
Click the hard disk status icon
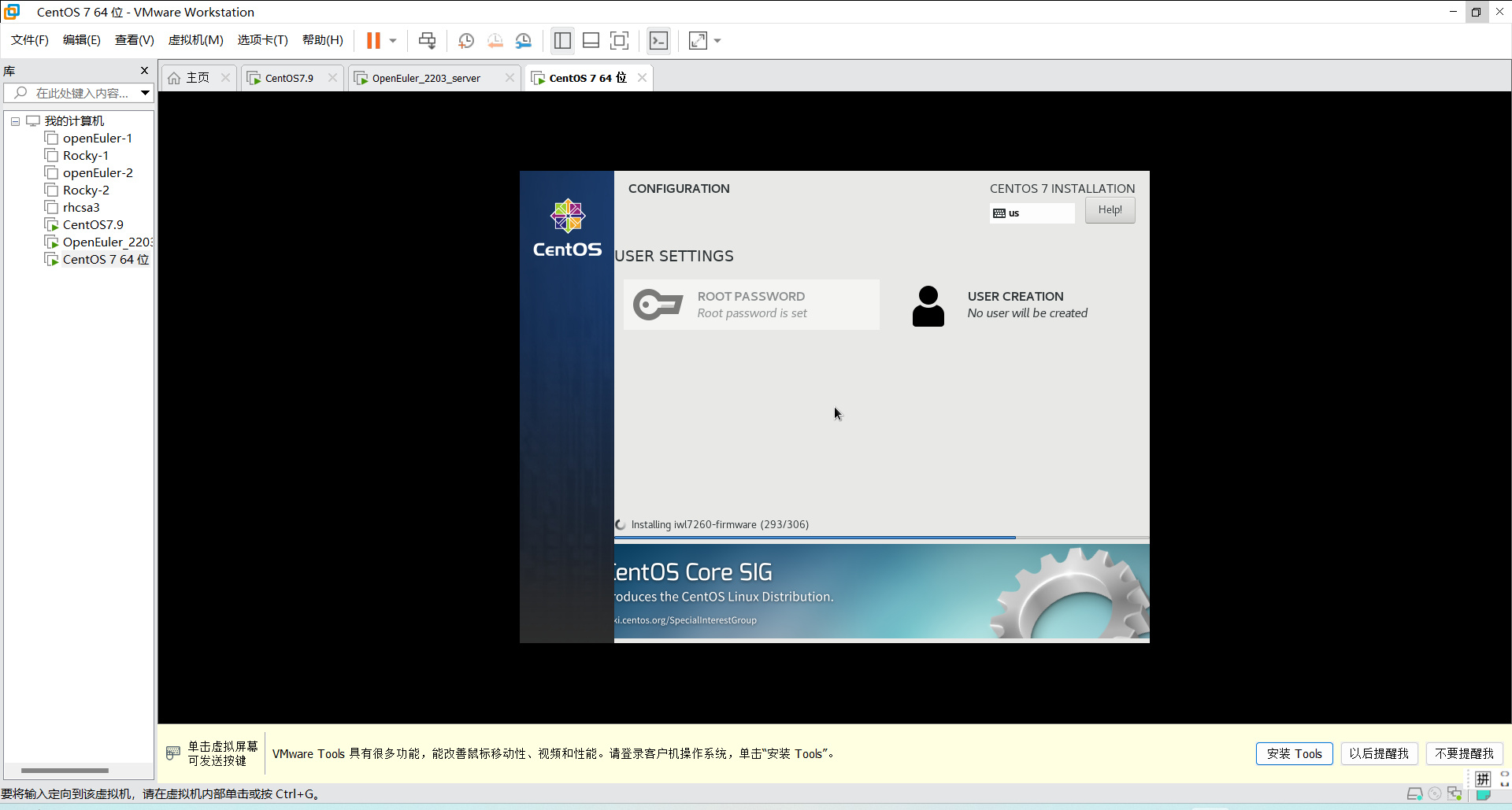pyautogui.click(x=1415, y=793)
